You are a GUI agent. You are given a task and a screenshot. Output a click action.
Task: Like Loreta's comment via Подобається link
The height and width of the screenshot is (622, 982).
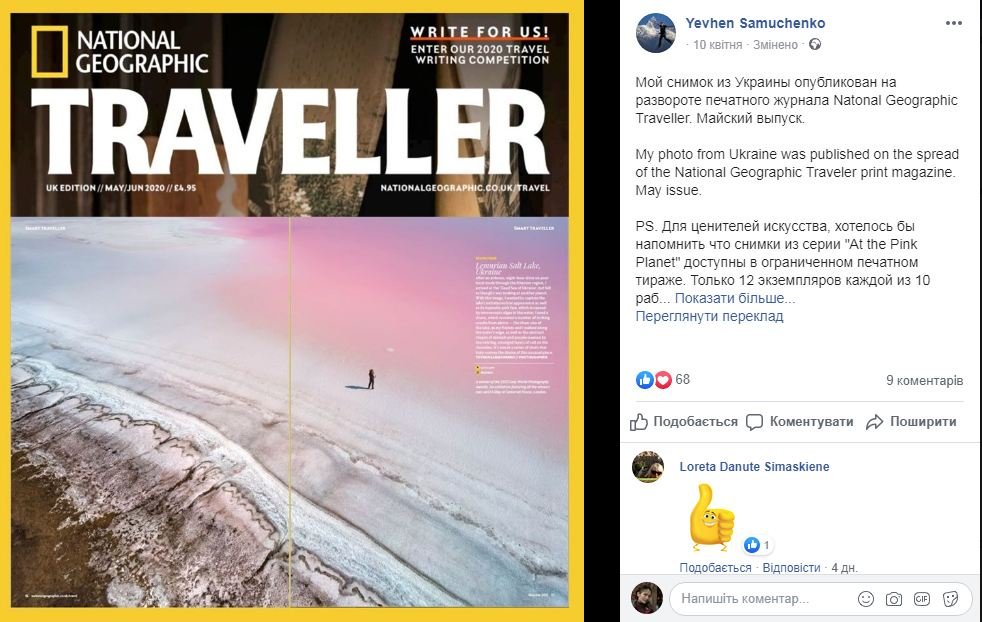click(715, 568)
